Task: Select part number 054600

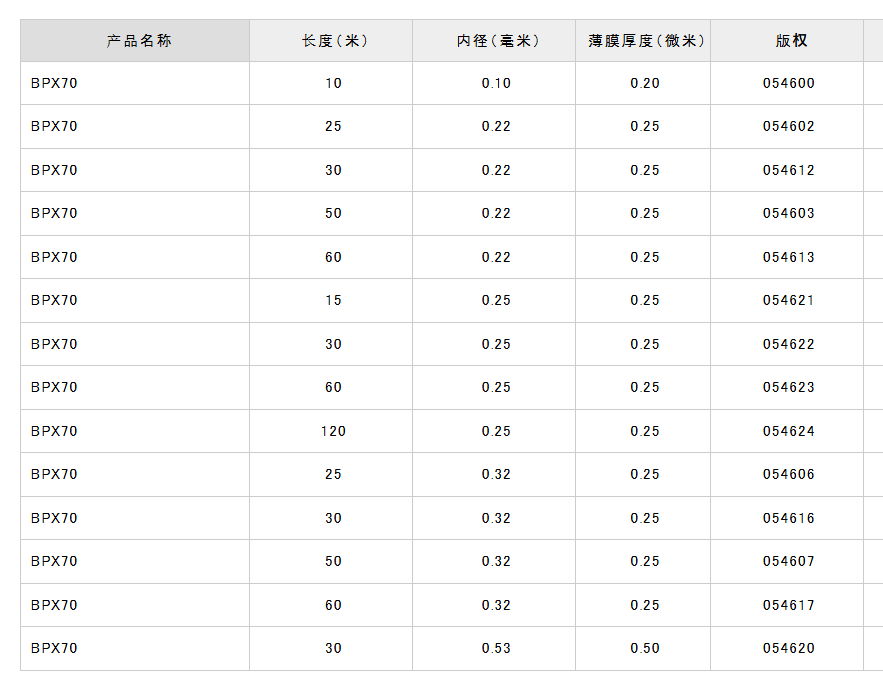Action: (789, 83)
